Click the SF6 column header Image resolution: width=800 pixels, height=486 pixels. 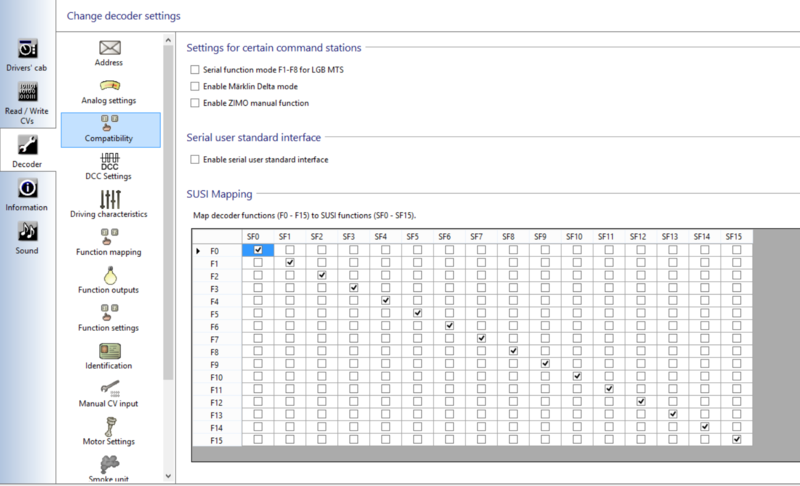[449, 237]
